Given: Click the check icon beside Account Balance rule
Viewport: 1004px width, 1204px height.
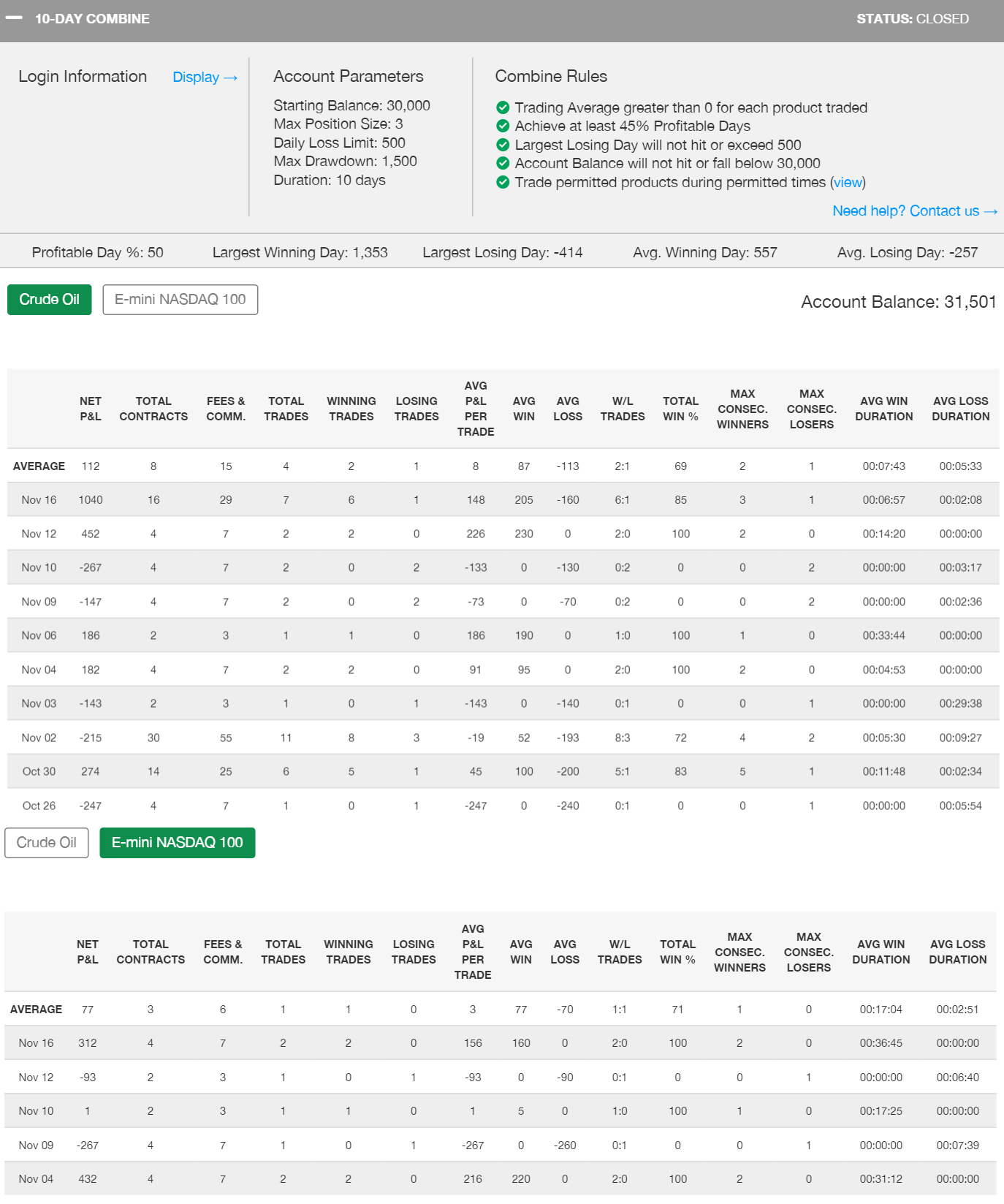Looking at the screenshot, I should [503, 163].
